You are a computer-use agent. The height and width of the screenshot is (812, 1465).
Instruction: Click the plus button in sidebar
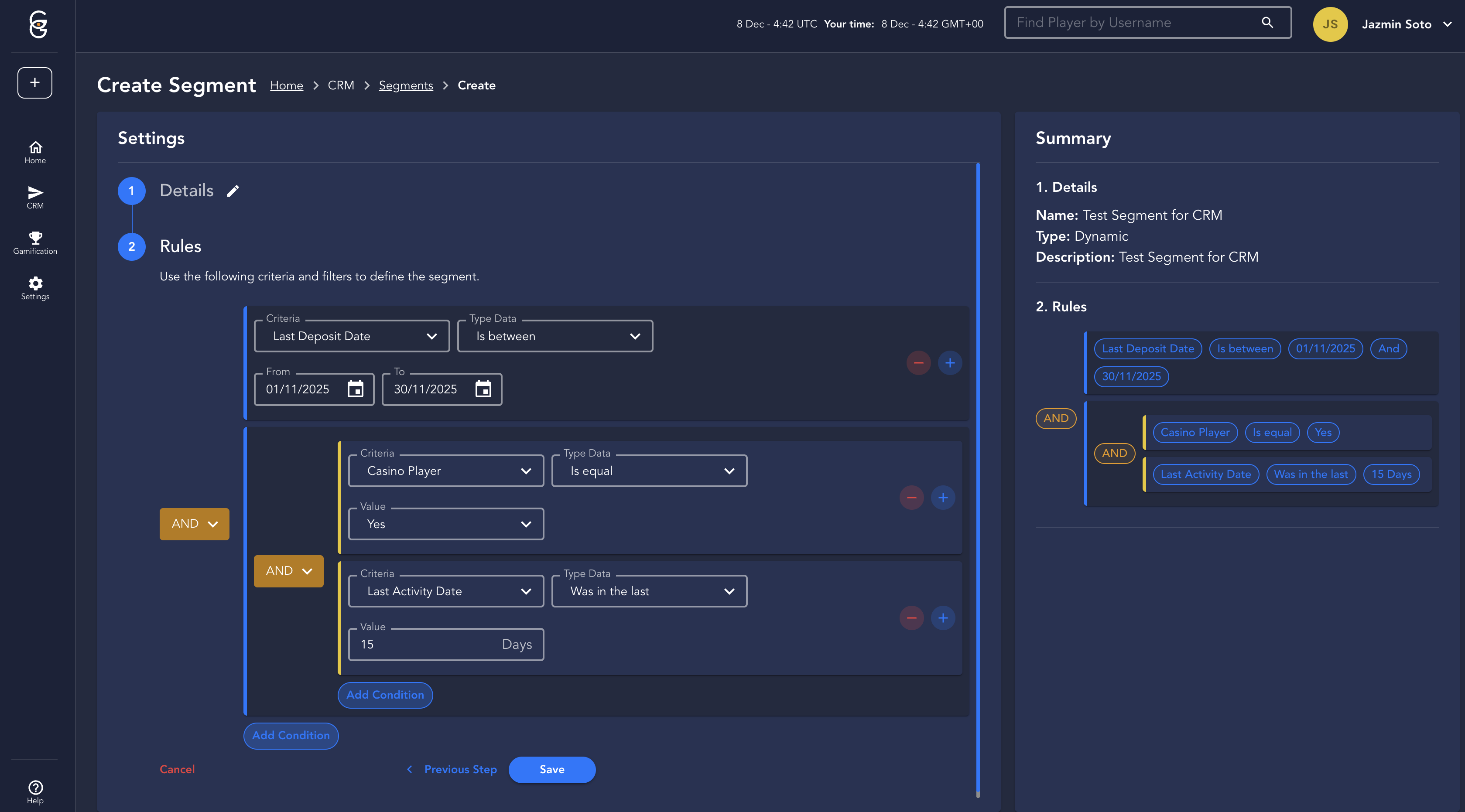pos(35,82)
